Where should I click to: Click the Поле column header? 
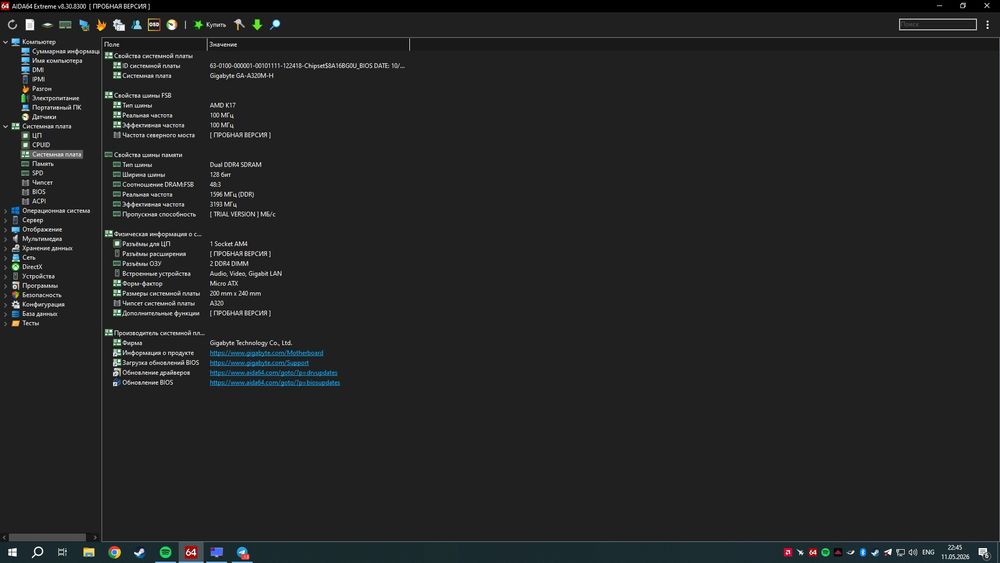click(154, 45)
